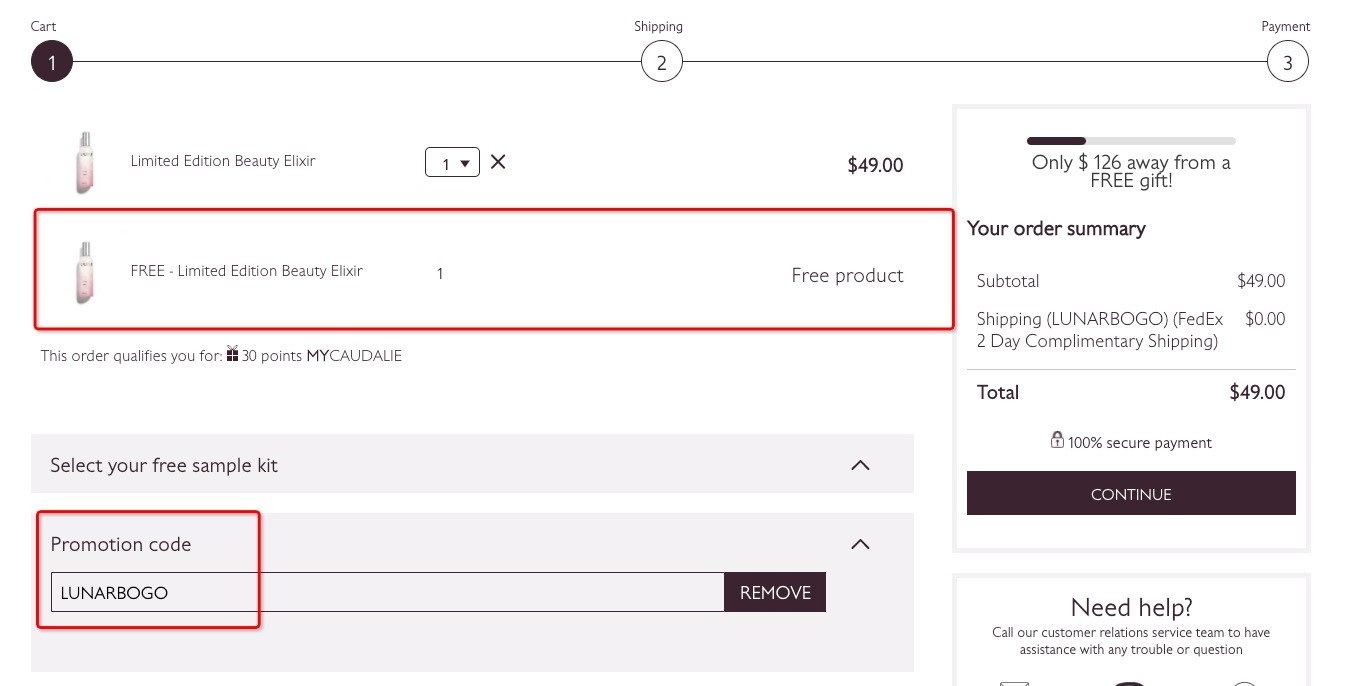
Task: Click the gift icon beside 30 points
Action: tap(232, 354)
